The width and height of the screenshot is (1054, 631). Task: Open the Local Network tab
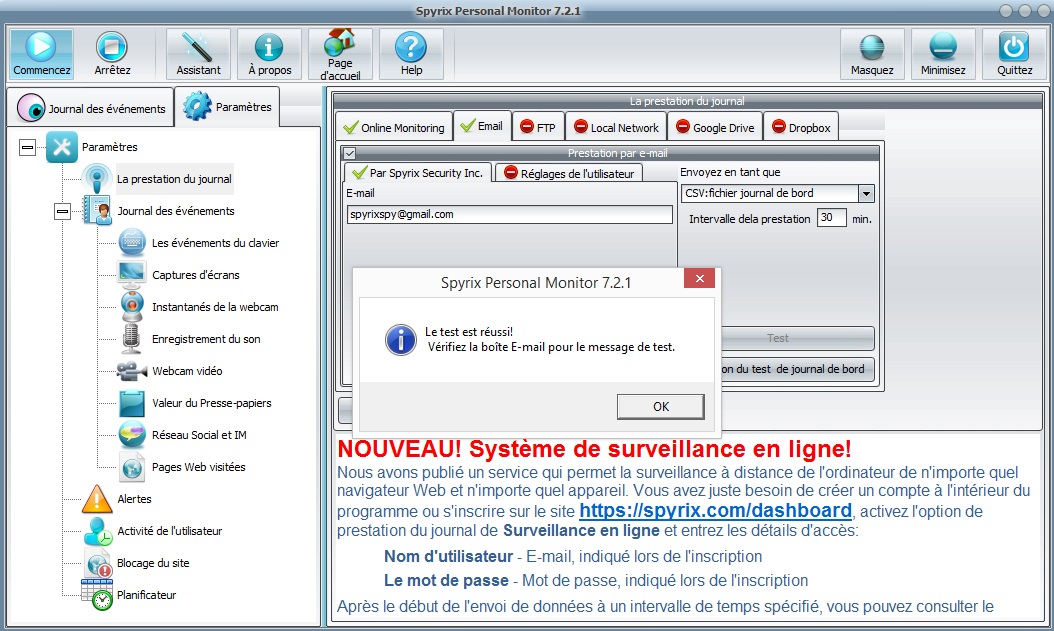click(616, 127)
